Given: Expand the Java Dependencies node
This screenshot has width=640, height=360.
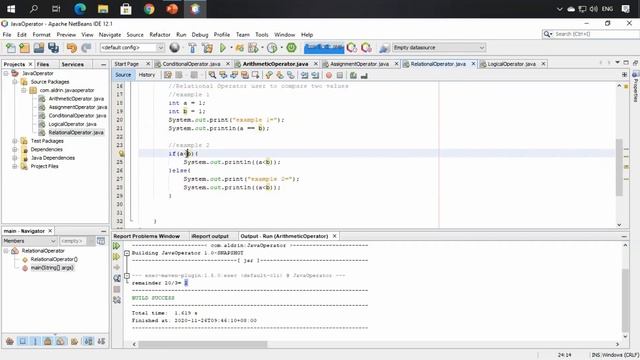Looking at the screenshot, I should point(15,158).
